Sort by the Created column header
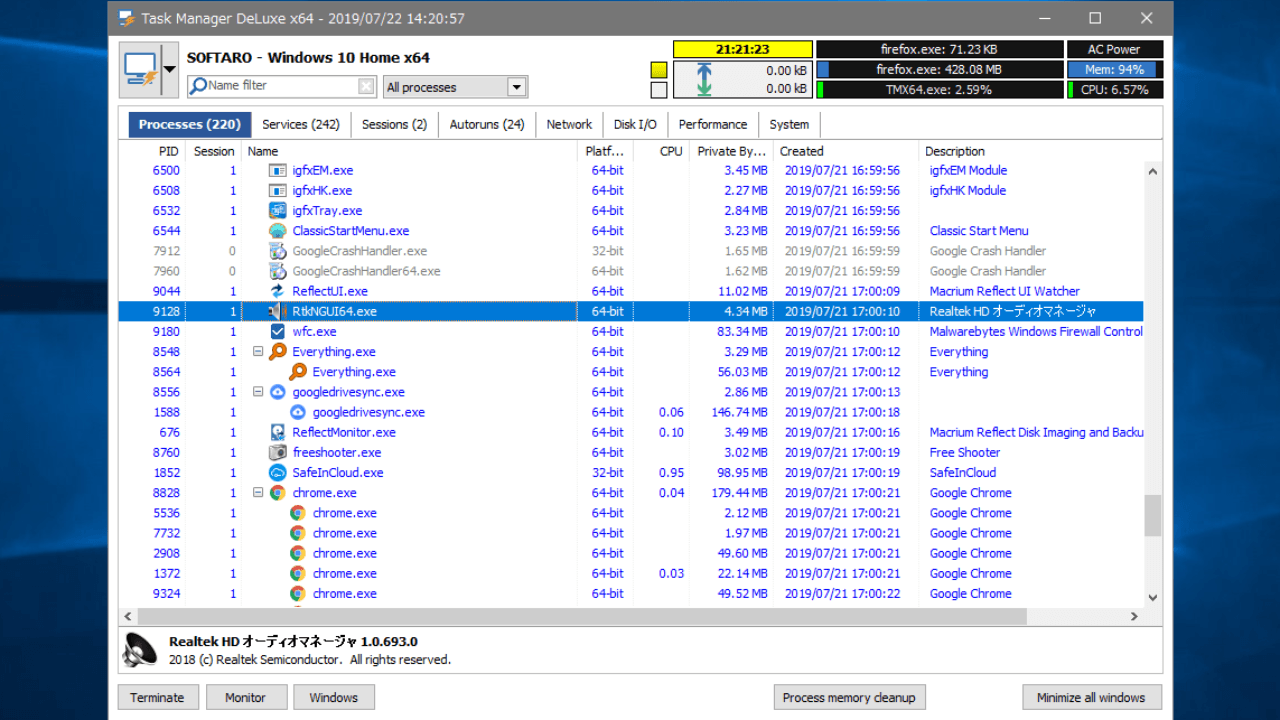Image resolution: width=1280 pixels, height=720 pixels. (845, 151)
